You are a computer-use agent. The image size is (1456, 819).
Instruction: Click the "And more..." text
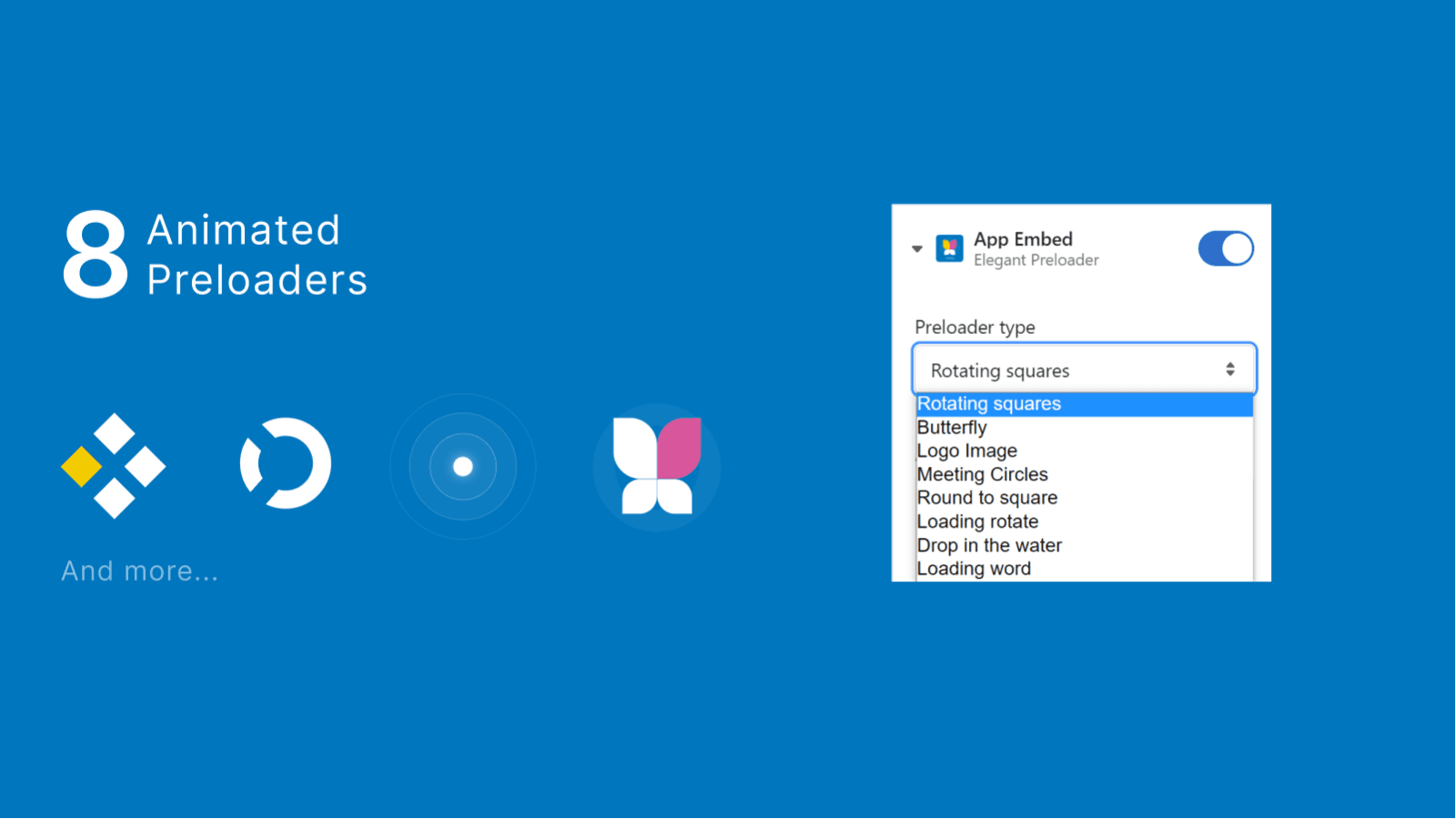pyautogui.click(x=138, y=571)
